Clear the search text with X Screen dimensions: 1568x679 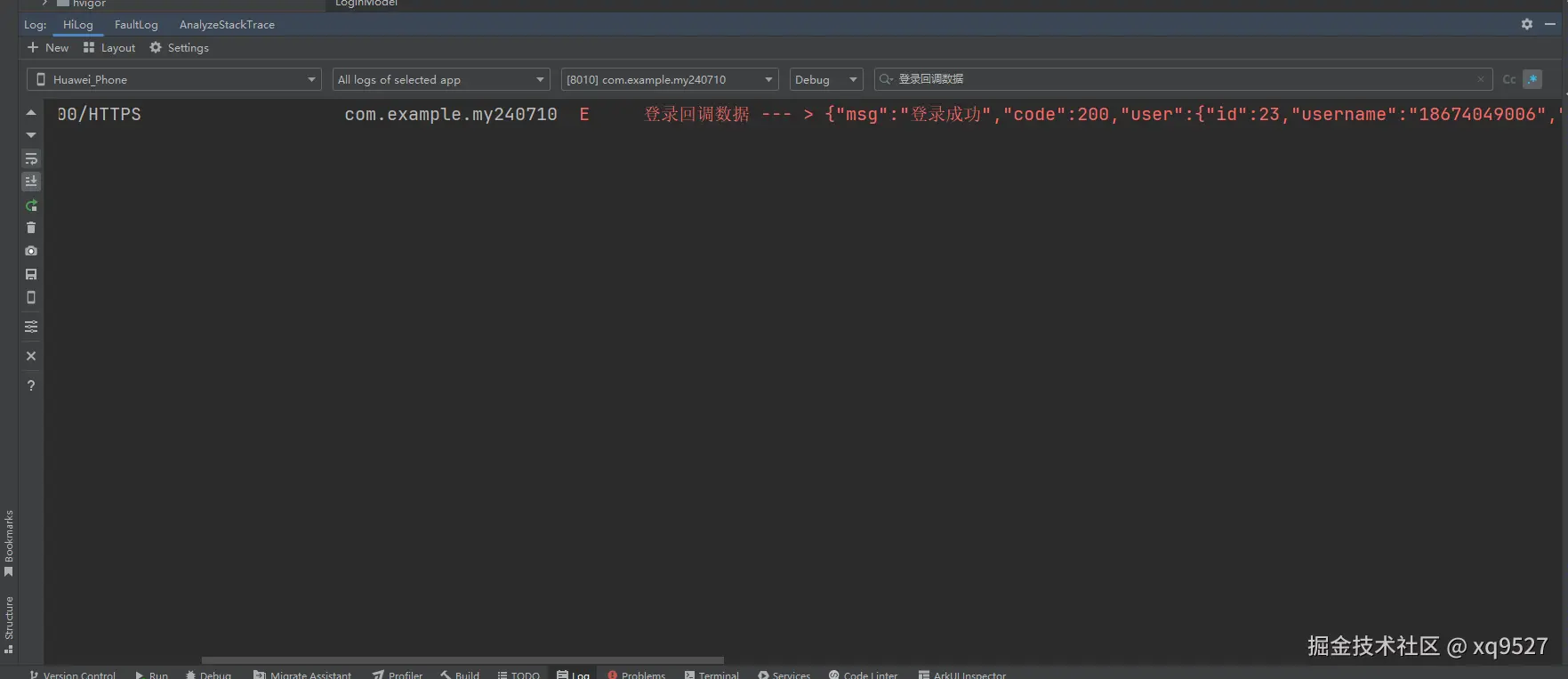[x=1481, y=79]
